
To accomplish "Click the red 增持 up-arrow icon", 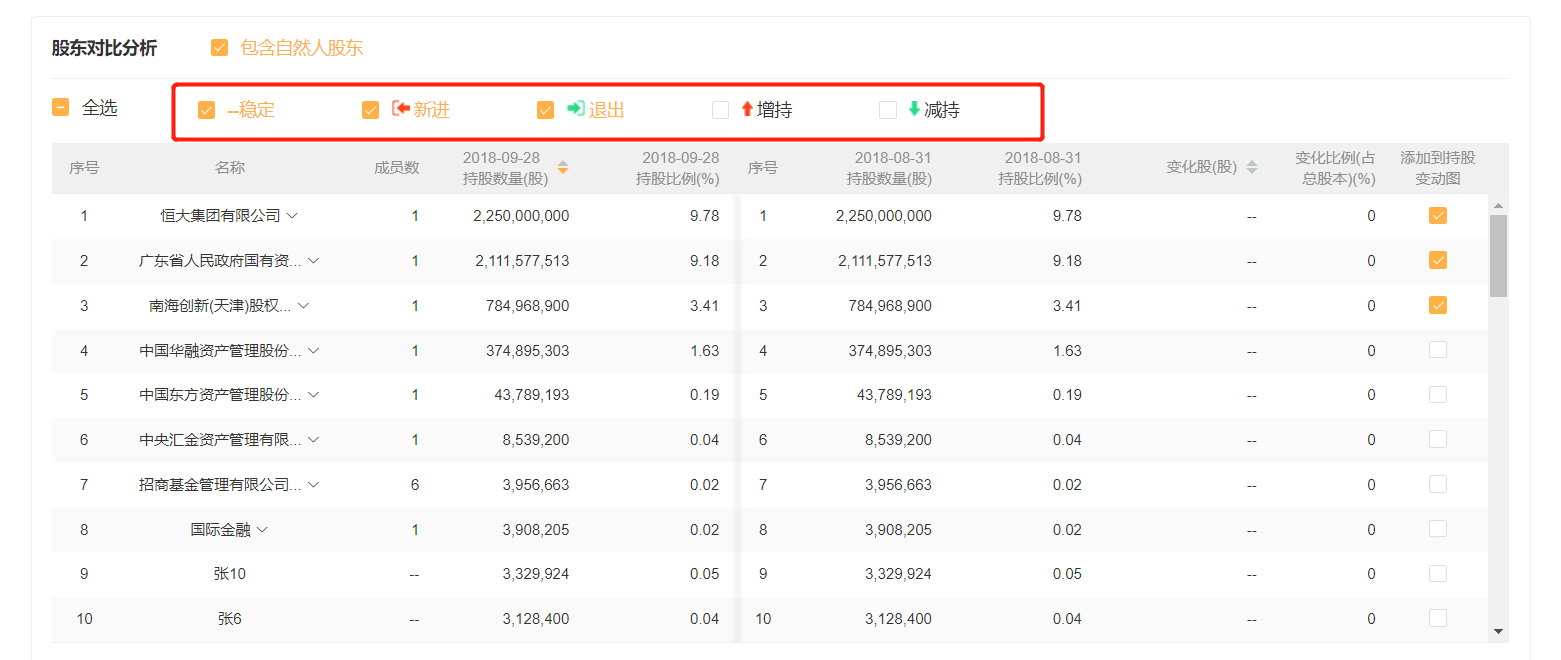I will pyautogui.click(x=747, y=109).
